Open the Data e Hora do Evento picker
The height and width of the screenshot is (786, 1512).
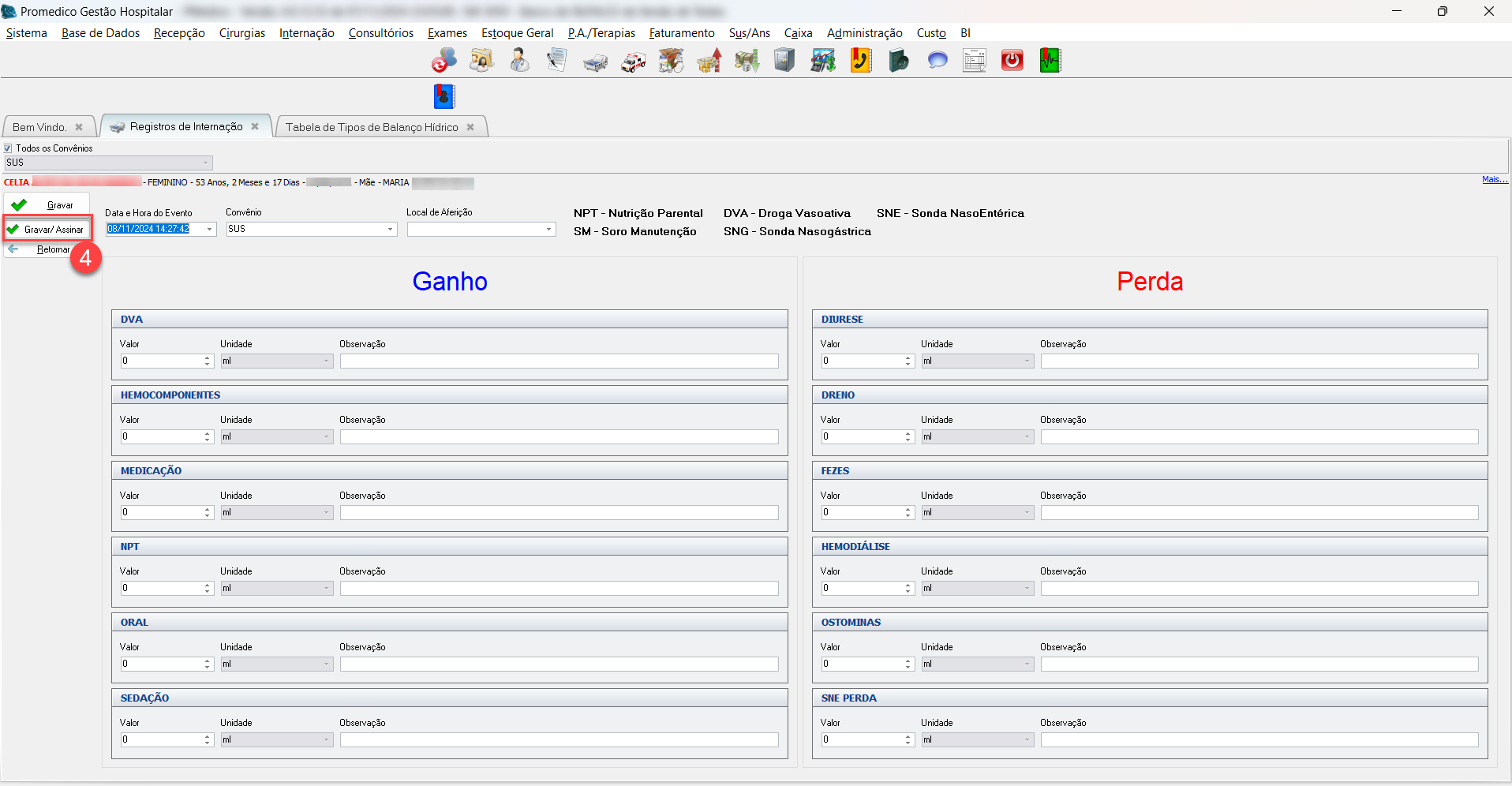point(209,230)
